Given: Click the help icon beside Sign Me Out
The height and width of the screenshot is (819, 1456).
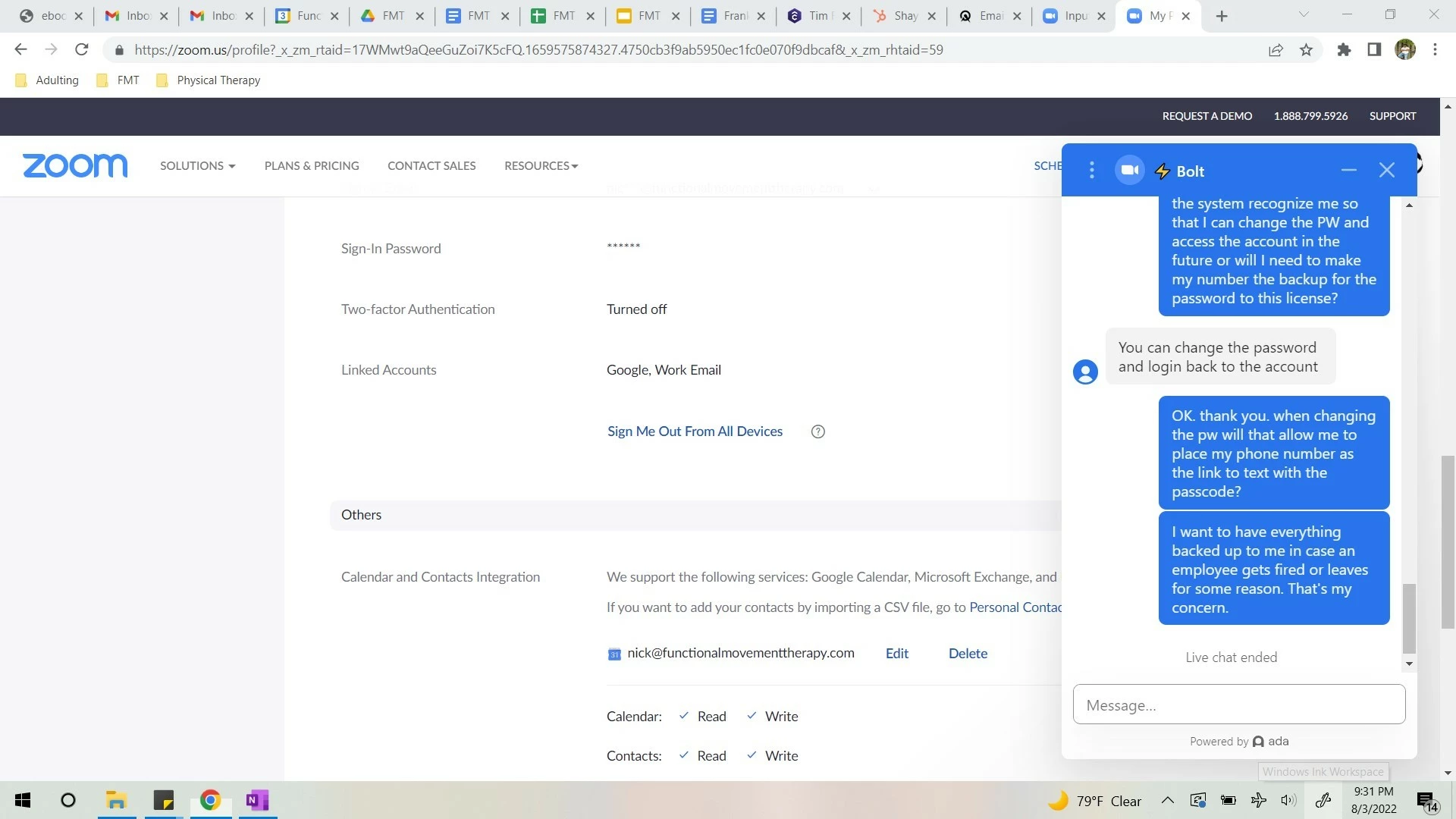Looking at the screenshot, I should pos(817,431).
